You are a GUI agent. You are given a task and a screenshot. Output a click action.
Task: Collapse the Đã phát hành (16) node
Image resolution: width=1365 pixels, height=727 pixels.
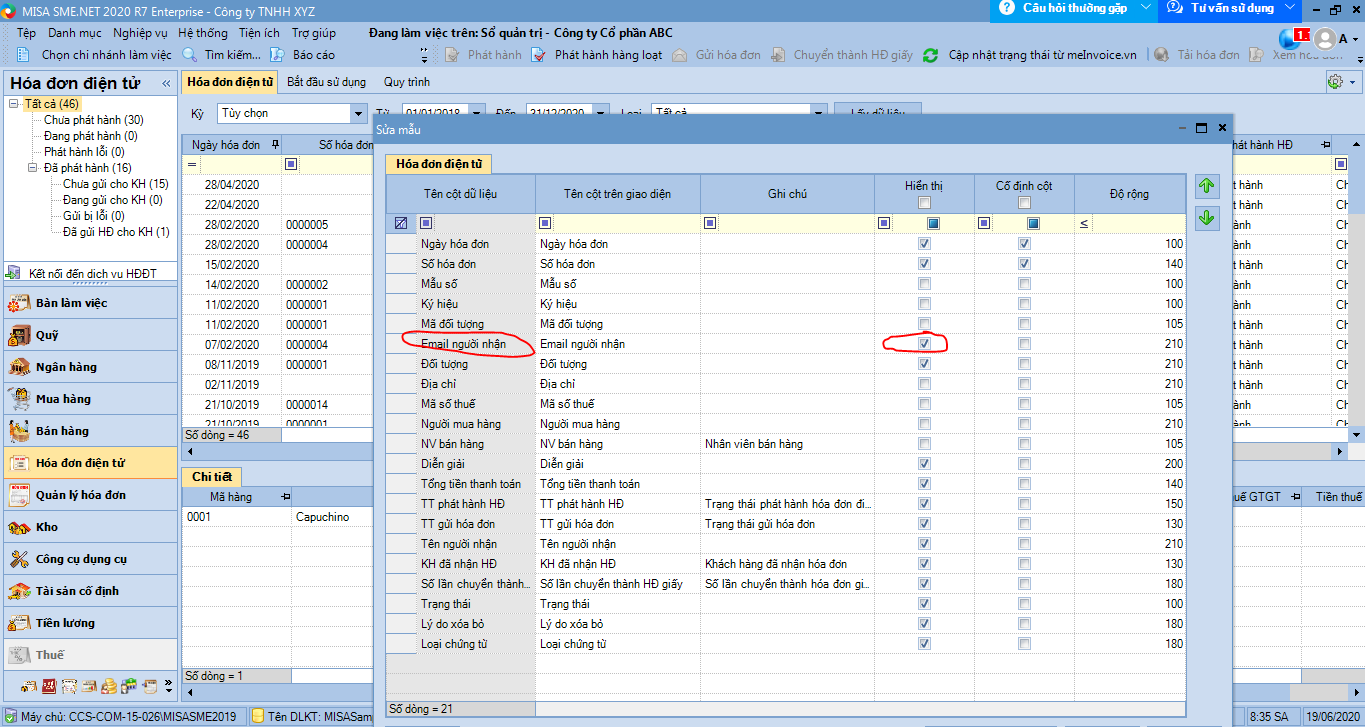(33, 168)
